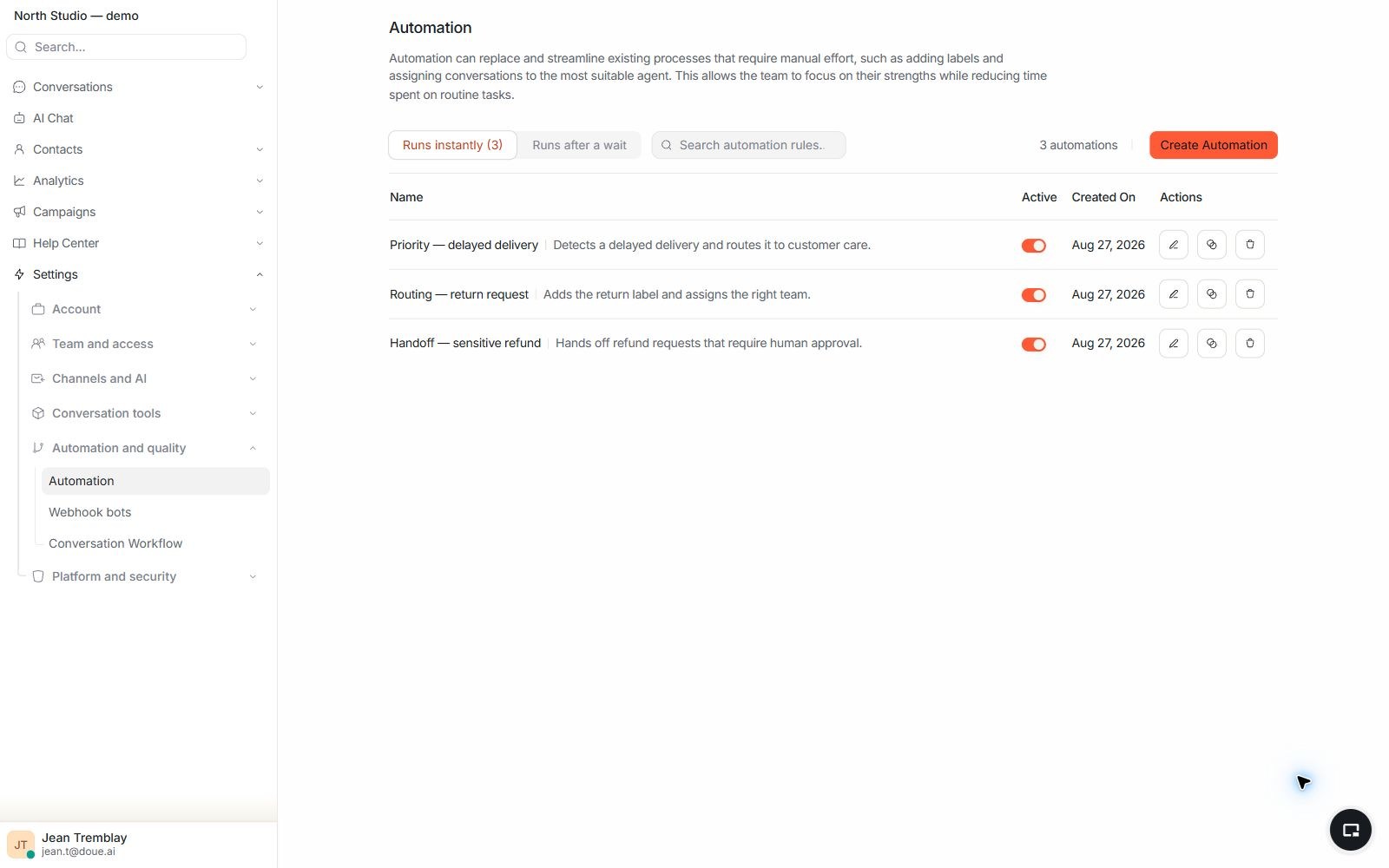This screenshot has width=1389, height=868.
Task: Expand the Team and access chevron
Action: [253, 344]
